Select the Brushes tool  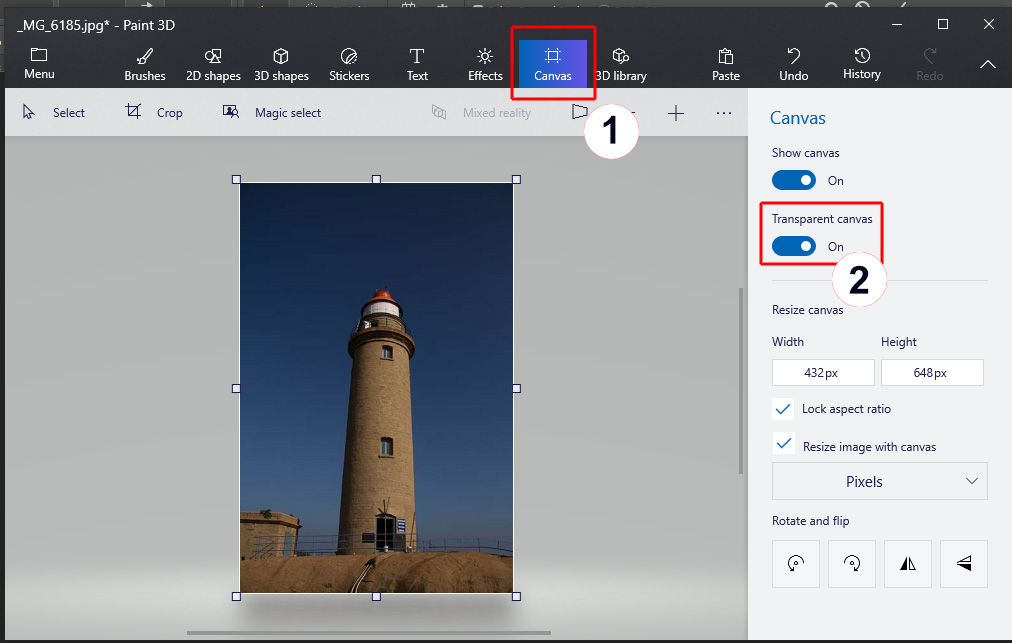144,62
